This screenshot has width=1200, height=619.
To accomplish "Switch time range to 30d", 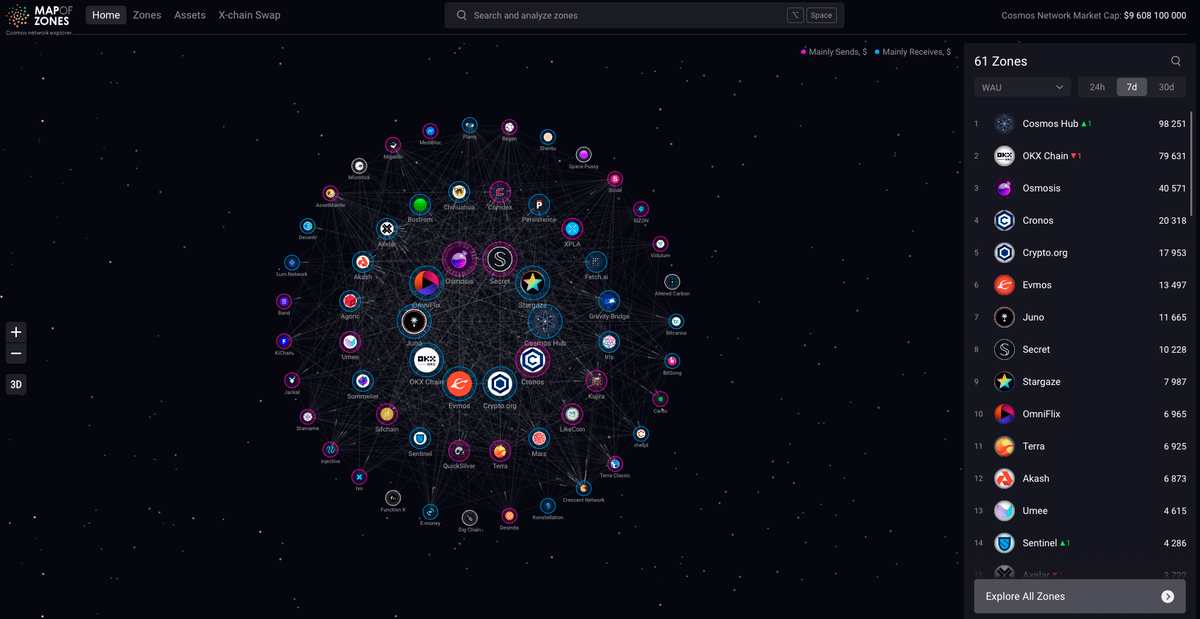I will pyautogui.click(x=1166, y=87).
